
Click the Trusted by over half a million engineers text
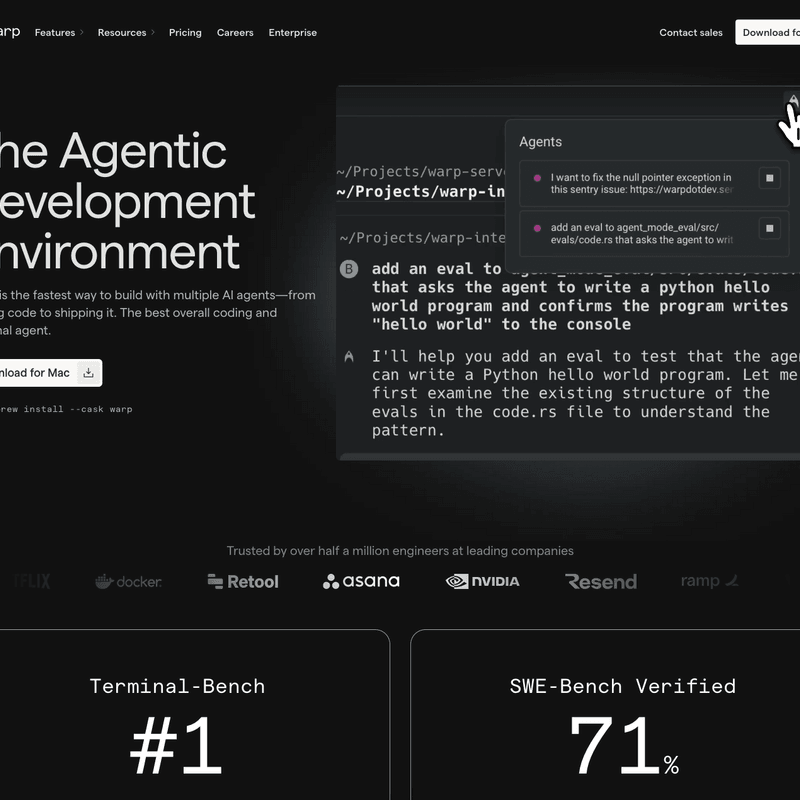coord(400,551)
